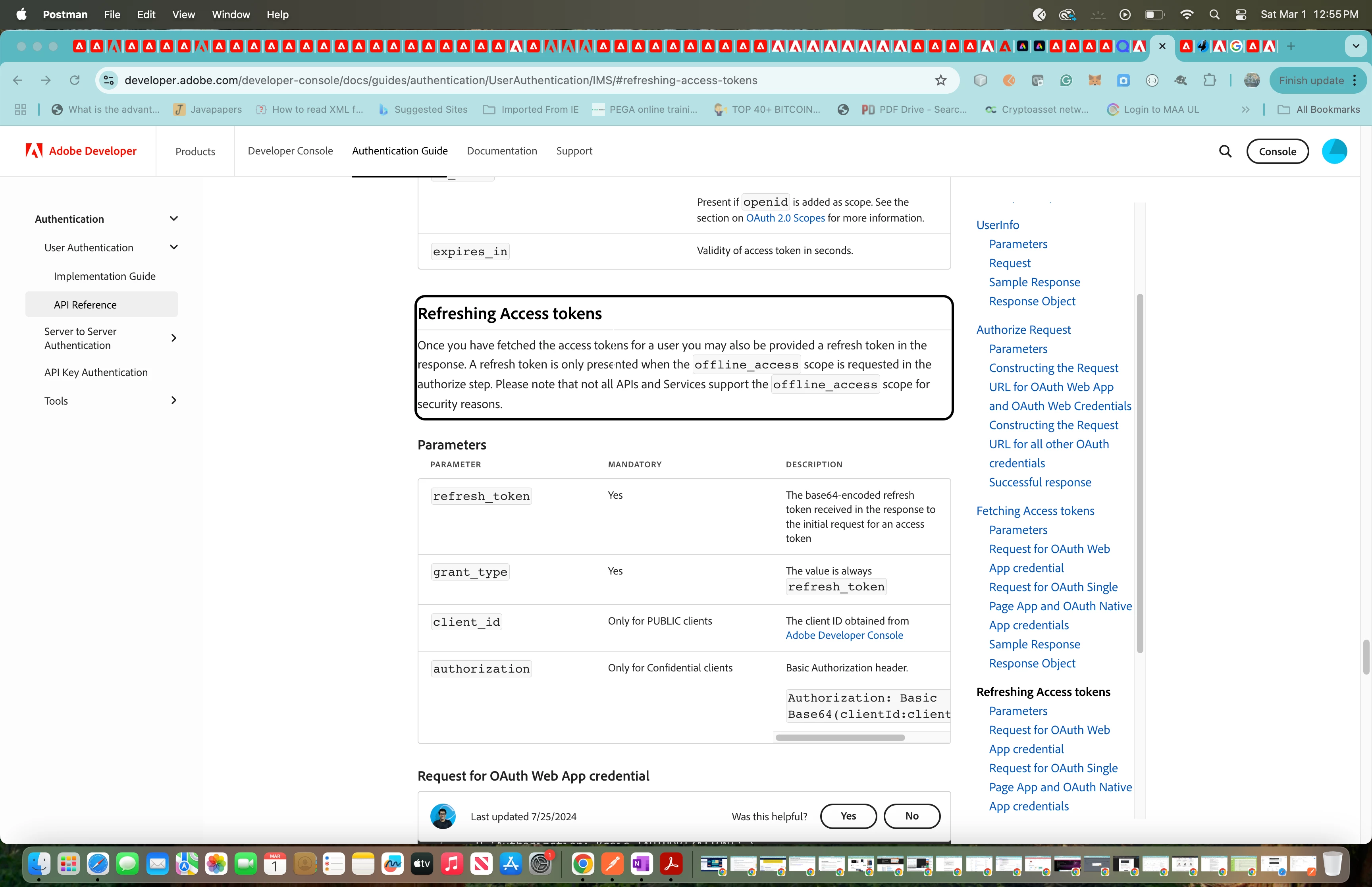The image size is (1372, 887).
Task: Click the browser reload icon
Action: (74, 80)
